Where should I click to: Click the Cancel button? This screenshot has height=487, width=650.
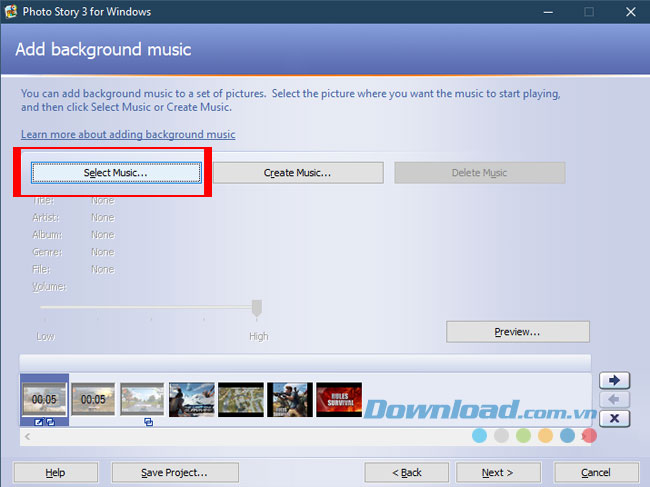596,472
